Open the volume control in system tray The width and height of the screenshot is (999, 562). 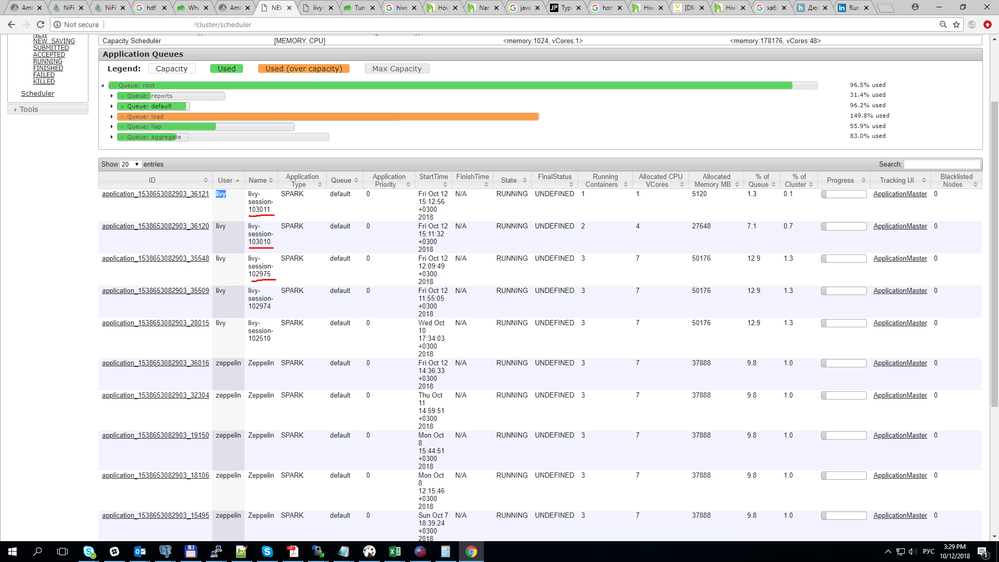tap(913, 552)
